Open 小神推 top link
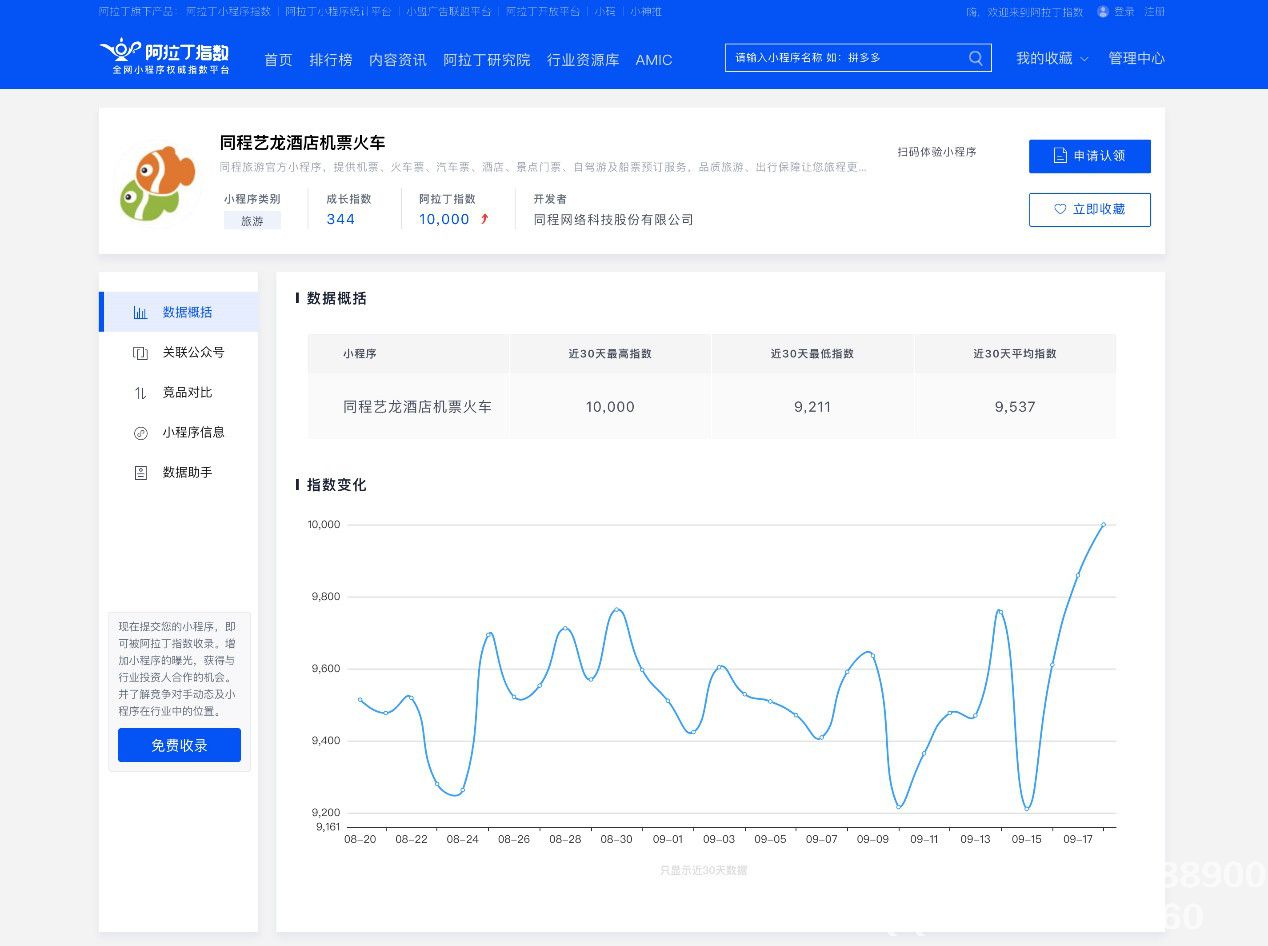Screen dimensions: 1268x946 pos(646,12)
